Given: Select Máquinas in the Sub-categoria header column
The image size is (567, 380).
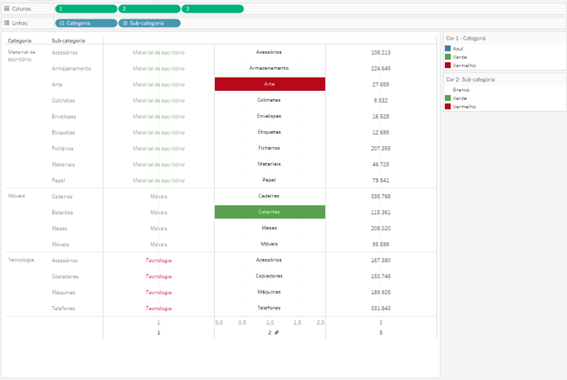Looking at the screenshot, I should click(x=63, y=292).
